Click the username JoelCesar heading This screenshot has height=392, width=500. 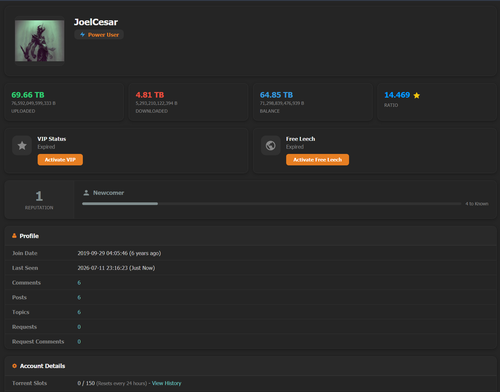click(96, 22)
